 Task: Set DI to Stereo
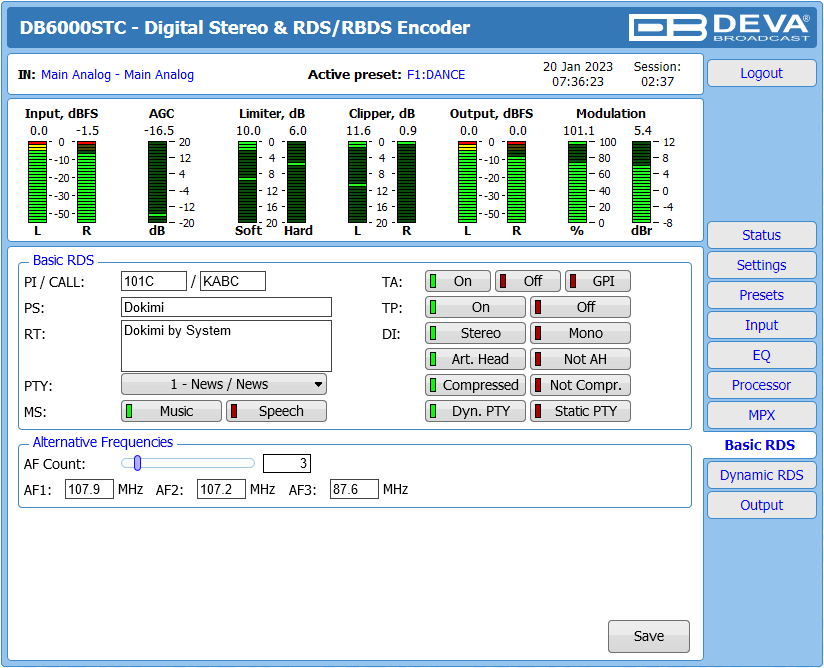coord(475,333)
